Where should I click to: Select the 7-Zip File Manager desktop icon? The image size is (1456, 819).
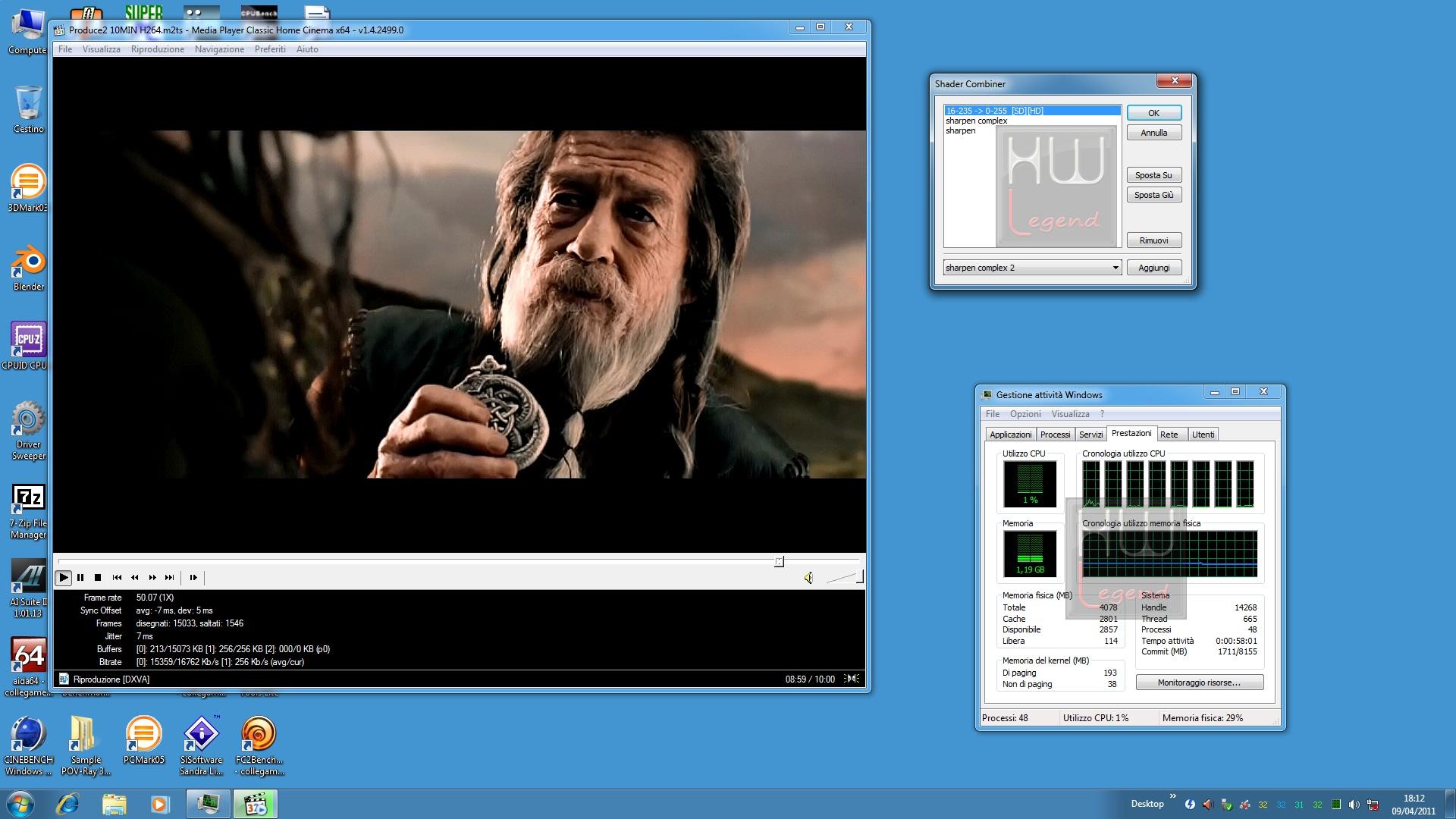[29, 511]
